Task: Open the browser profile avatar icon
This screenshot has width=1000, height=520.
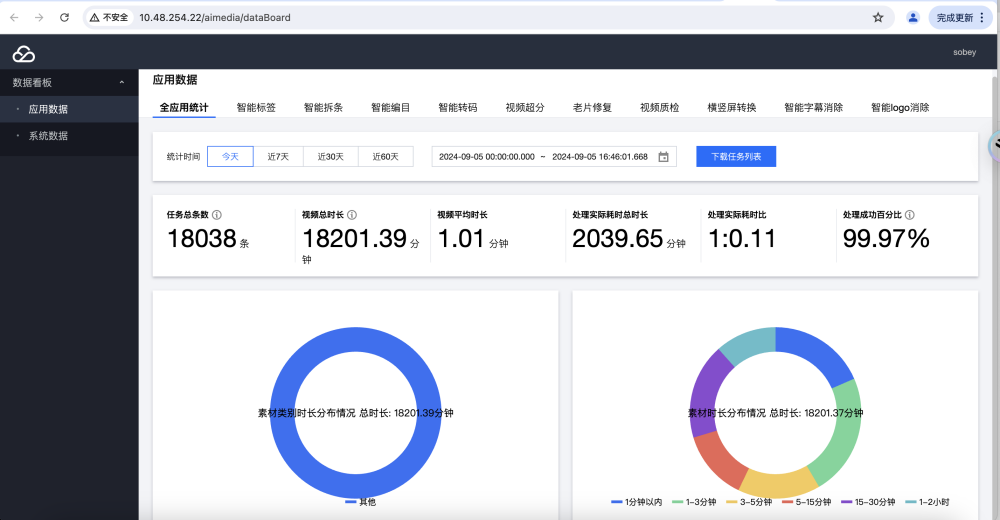Action: pos(913,17)
